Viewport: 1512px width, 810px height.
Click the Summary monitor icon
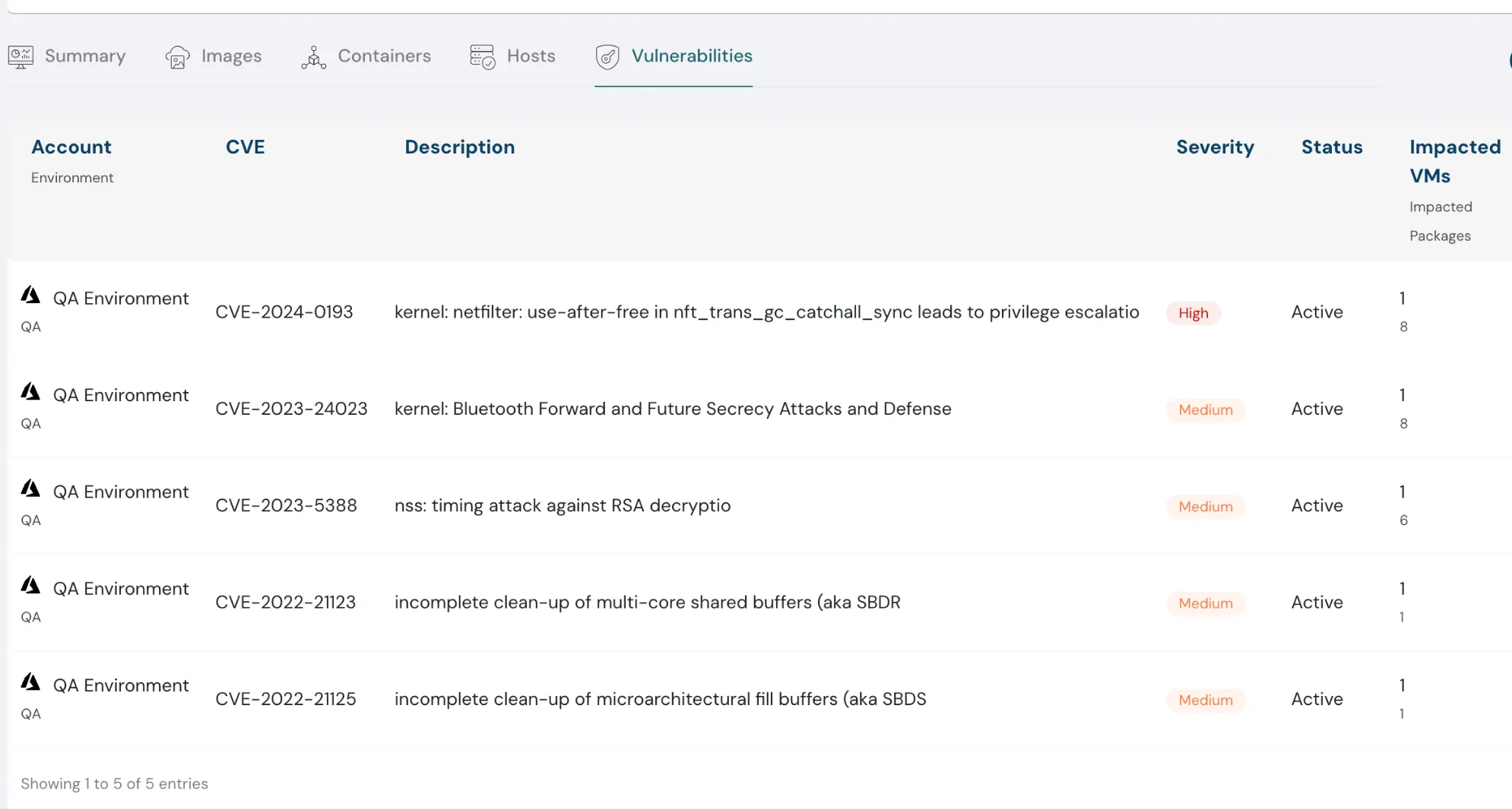tap(20, 56)
